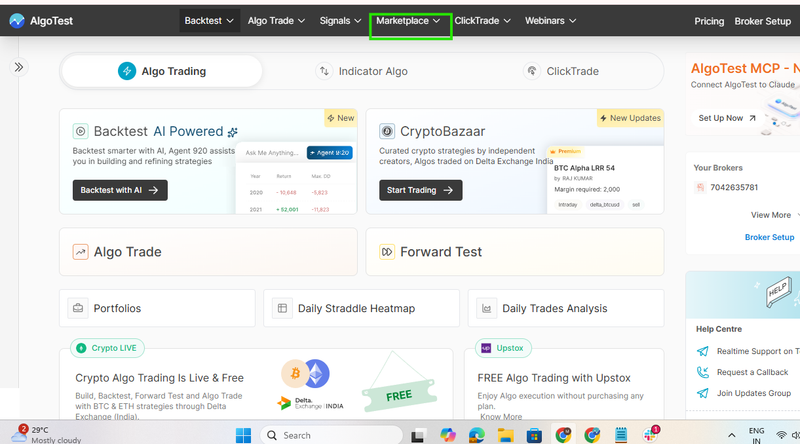800x444 pixels.
Task: Click the Start Trading button
Action: (420, 190)
